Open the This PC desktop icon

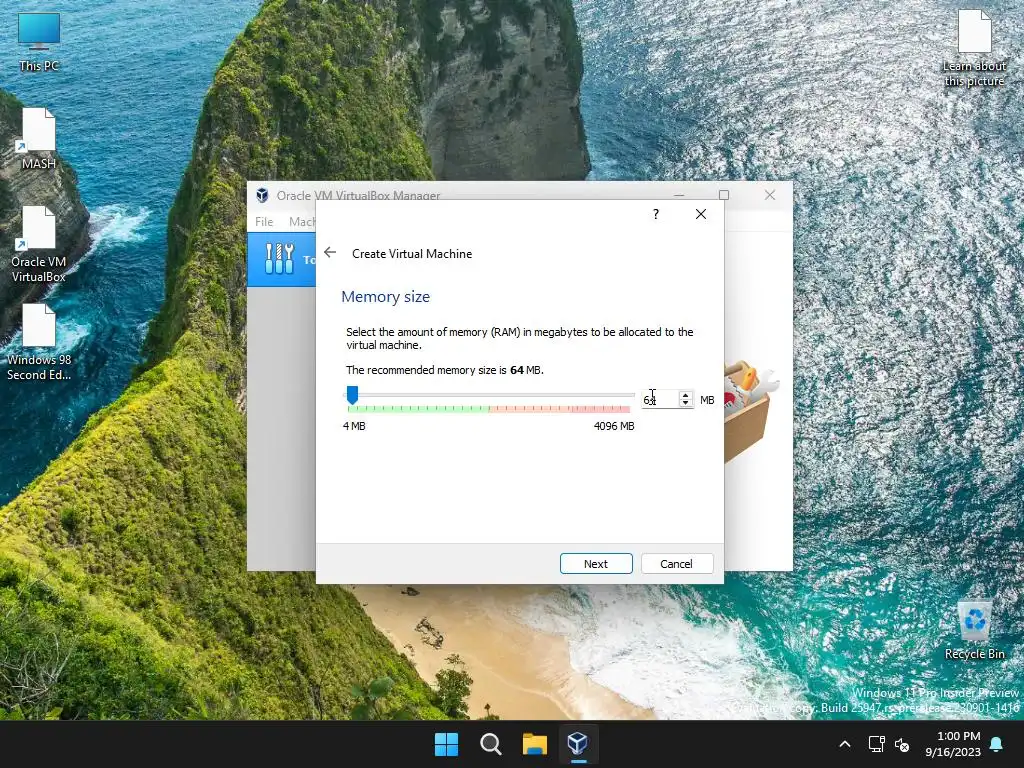point(39,41)
